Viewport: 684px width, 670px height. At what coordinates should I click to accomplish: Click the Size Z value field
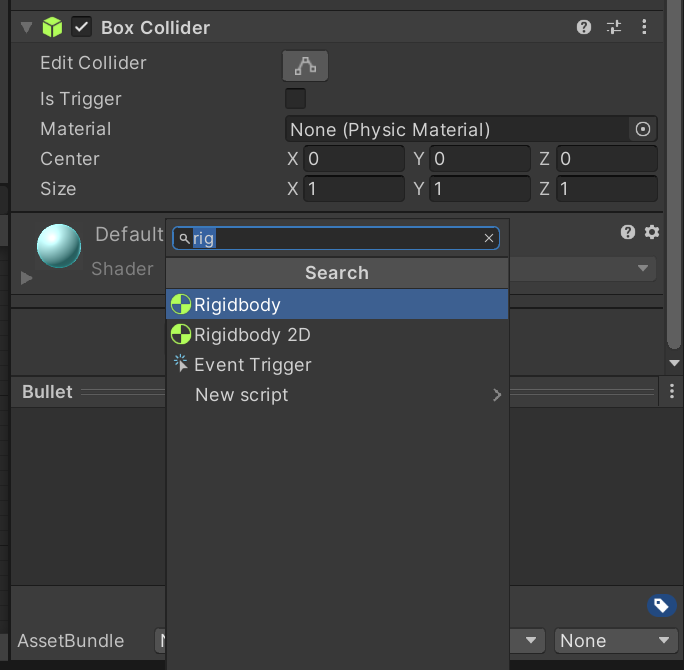pyautogui.click(x=606, y=189)
